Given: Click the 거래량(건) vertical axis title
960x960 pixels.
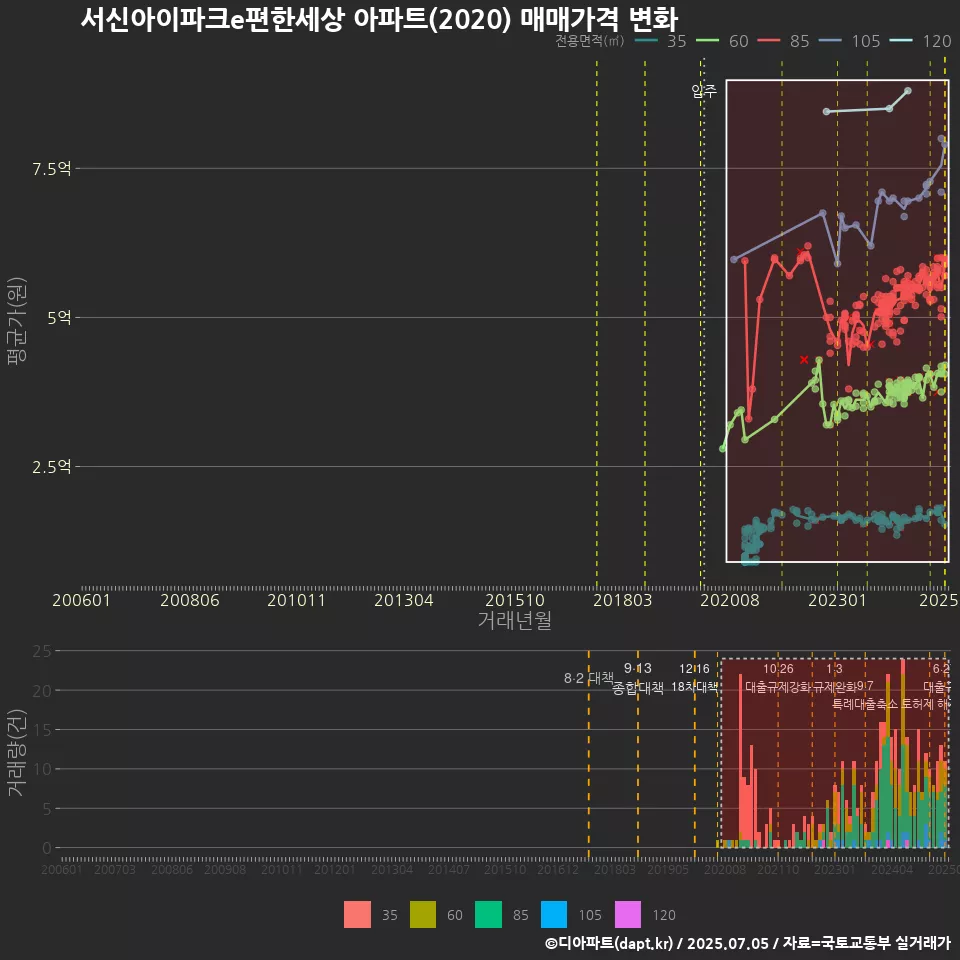Looking at the screenshot, I should coord(17,752).
